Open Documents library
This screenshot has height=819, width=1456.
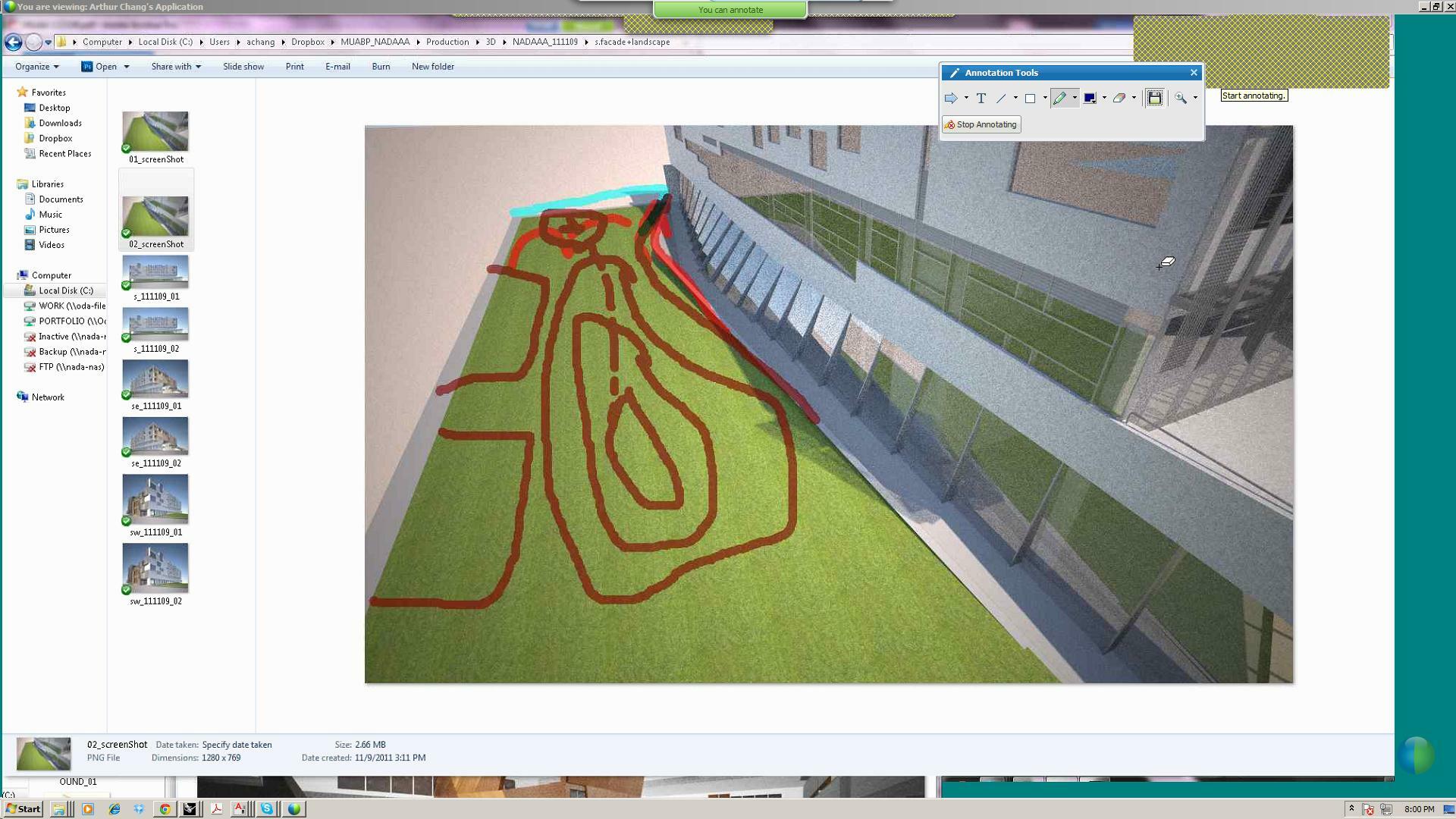[54, 199]
